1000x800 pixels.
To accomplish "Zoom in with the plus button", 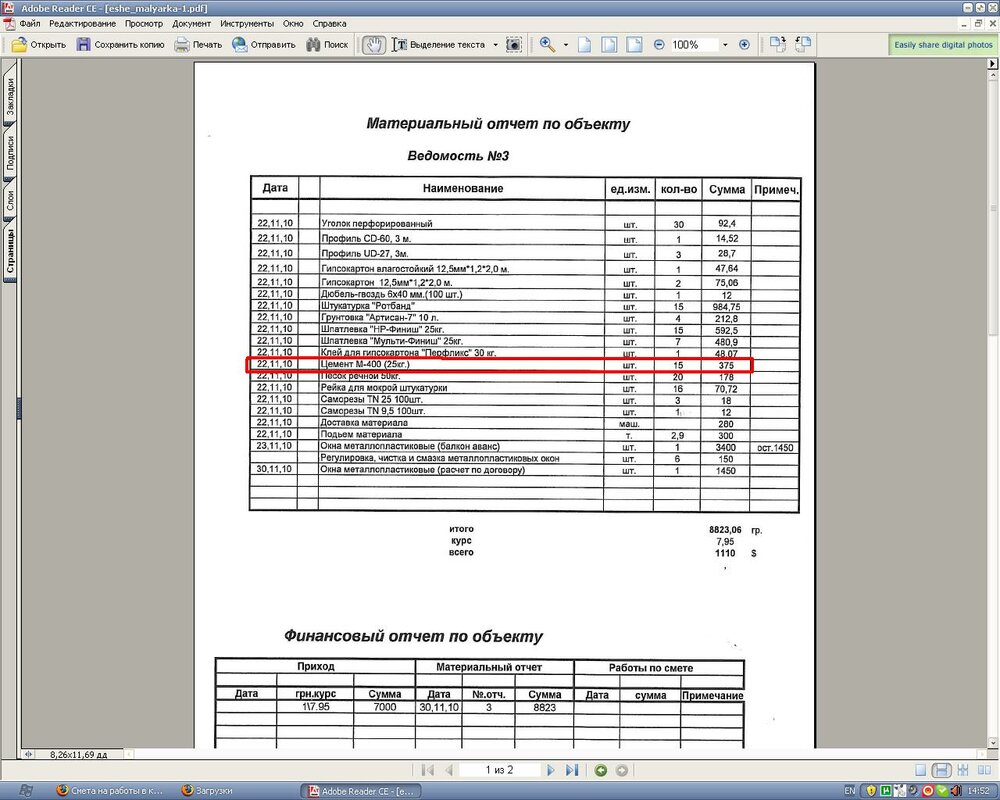I will pos(744,45).
